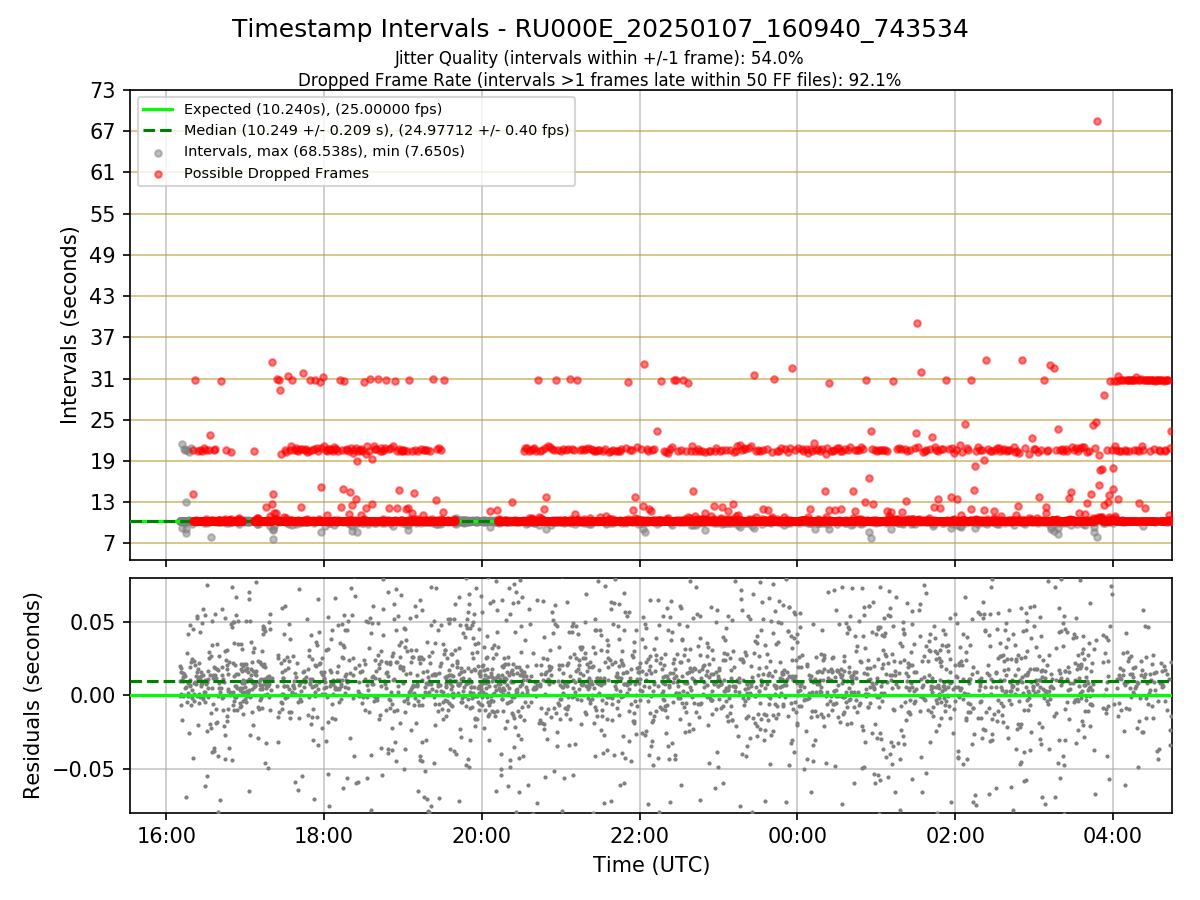The width and height of the screenshot is (1200, 900).
Task: Click the 'Intervals (seconds)' y-axis label
Action: (69, 324)
